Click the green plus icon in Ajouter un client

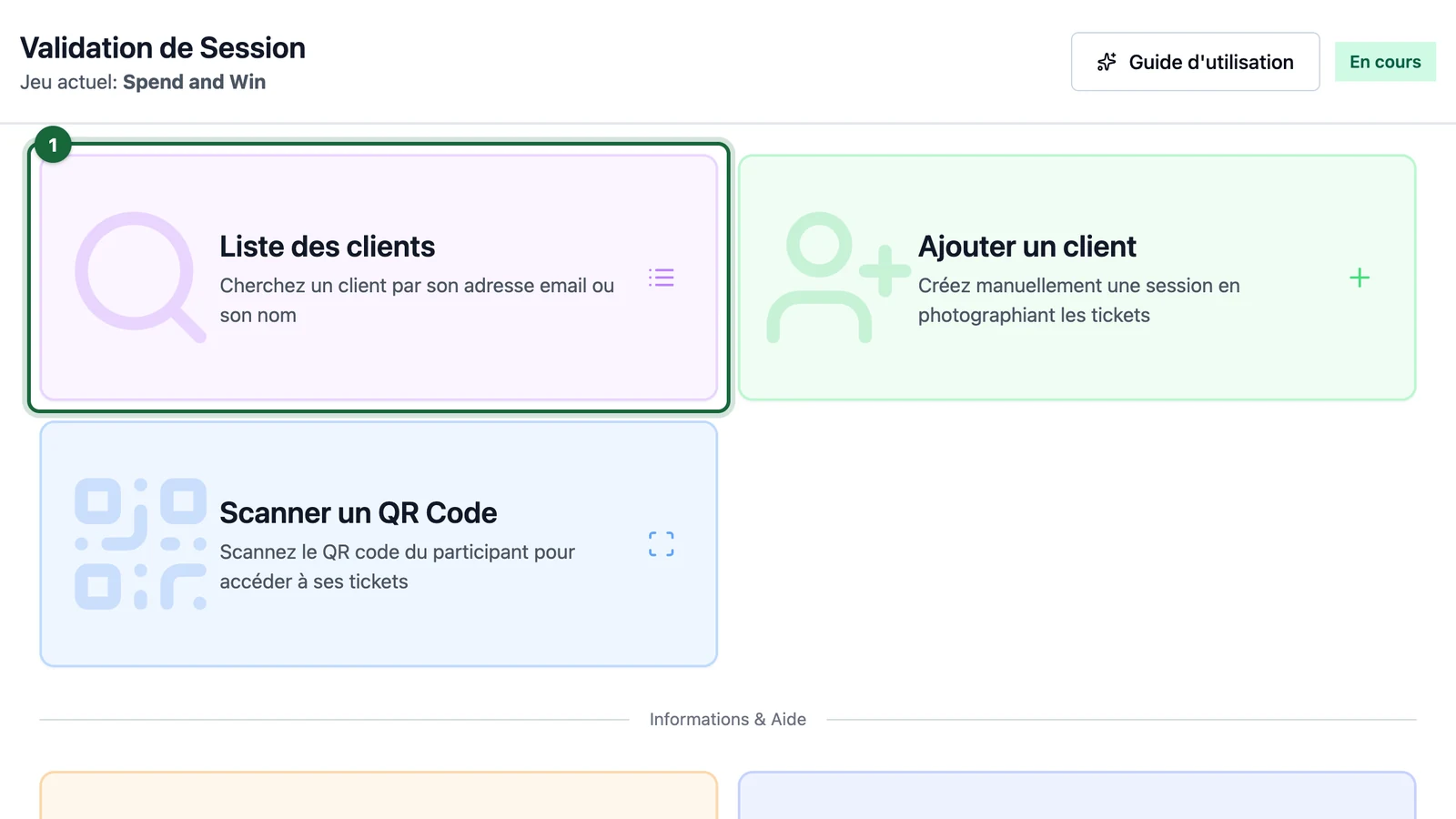coord(1360,278)
